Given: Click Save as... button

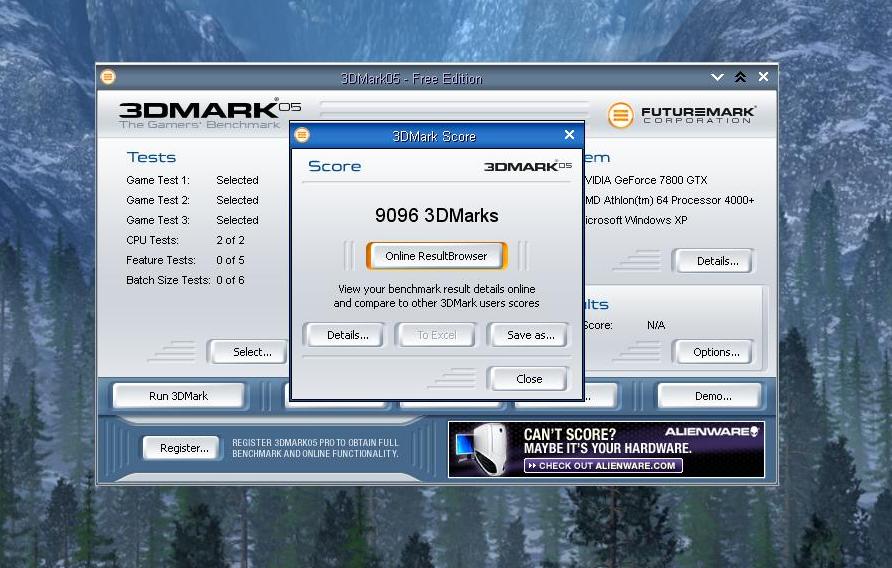Looking at the screenshot, I should (529, 335).
